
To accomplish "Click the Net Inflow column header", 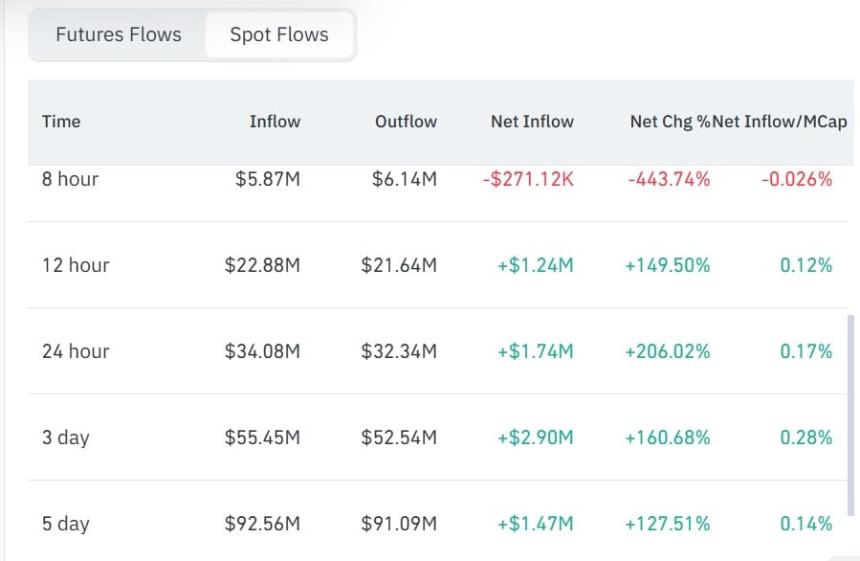I will point(532,121).
